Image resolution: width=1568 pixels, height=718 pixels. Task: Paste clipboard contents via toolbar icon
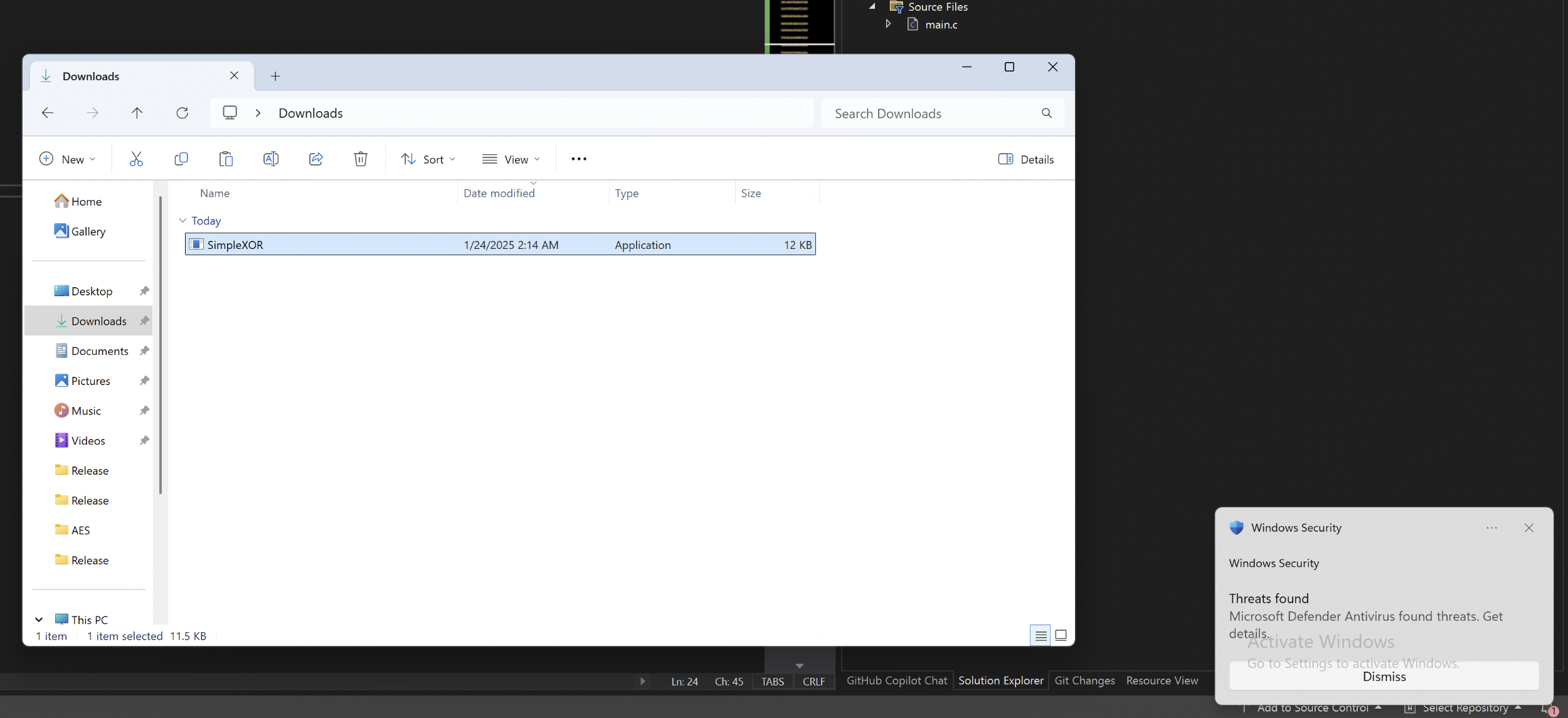pyautogui.click(x=226, y=159)
